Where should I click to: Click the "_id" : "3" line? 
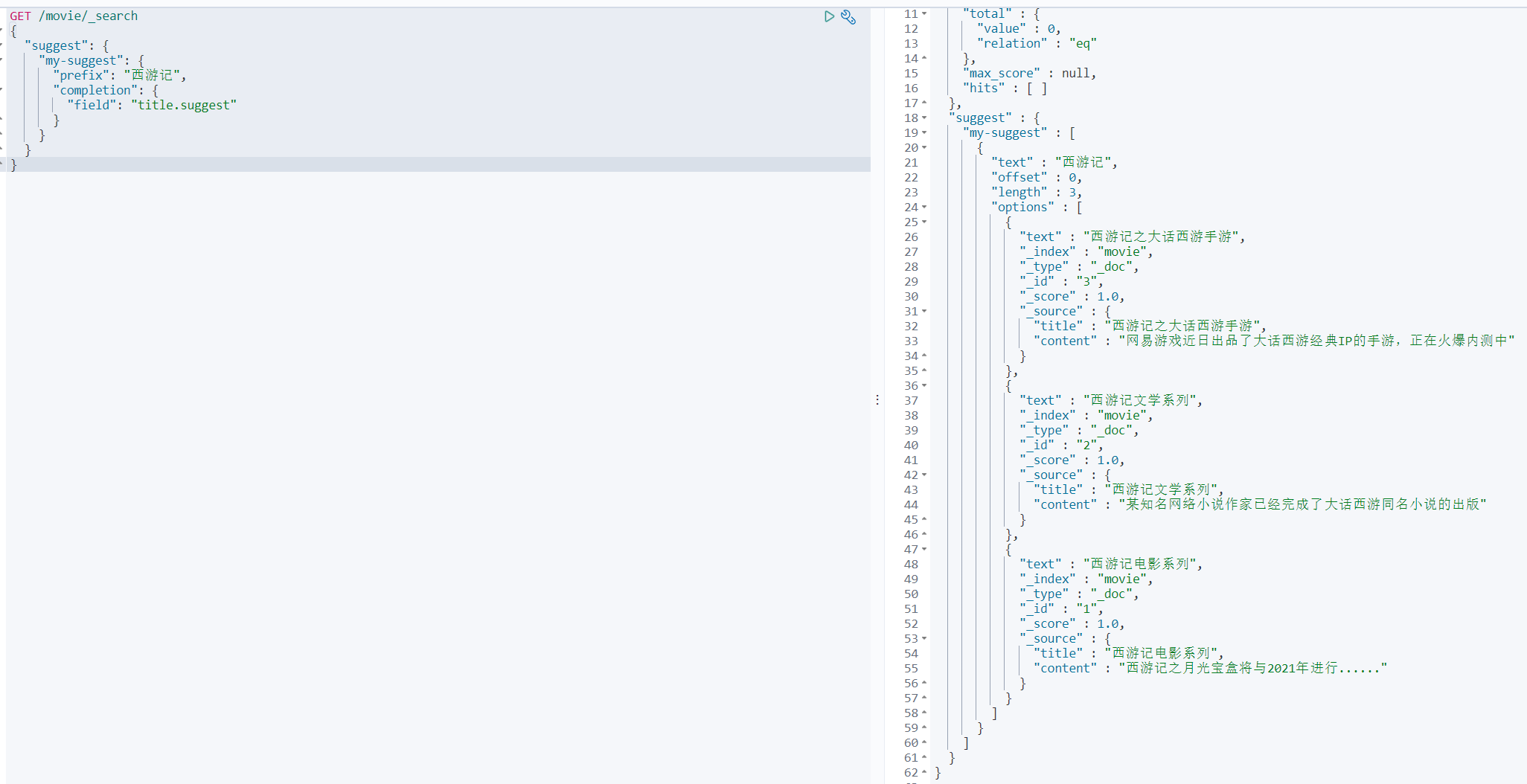click(x=1061, y=281)
